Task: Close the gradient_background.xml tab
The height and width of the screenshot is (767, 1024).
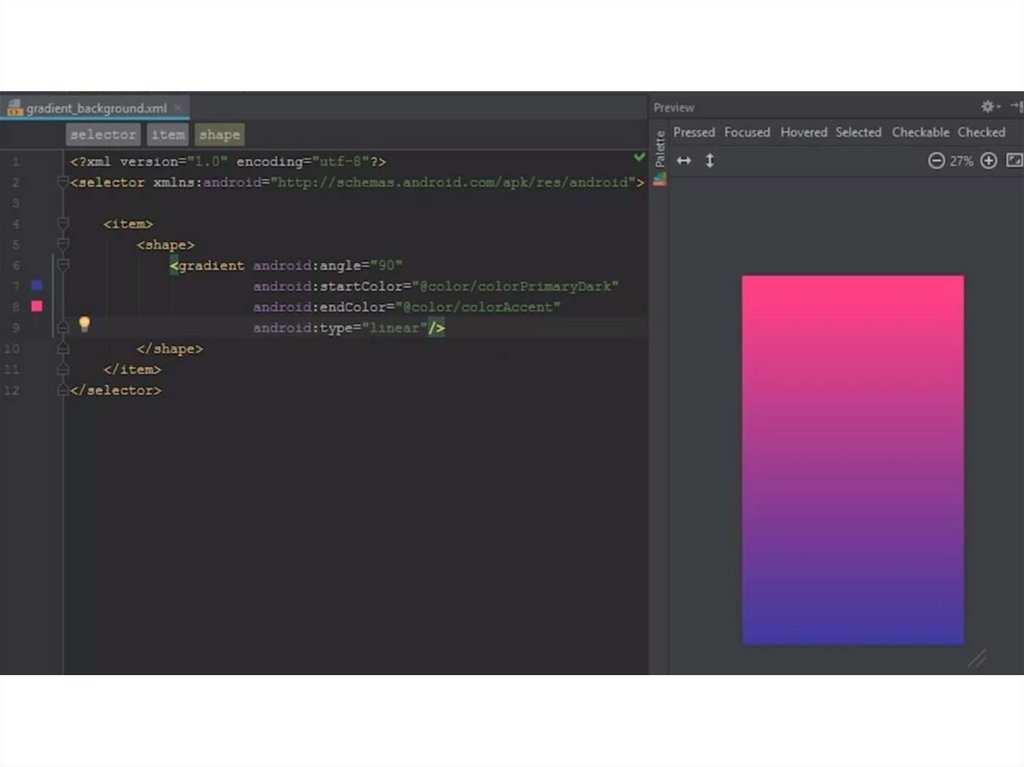Action: (x=178, y=108)
